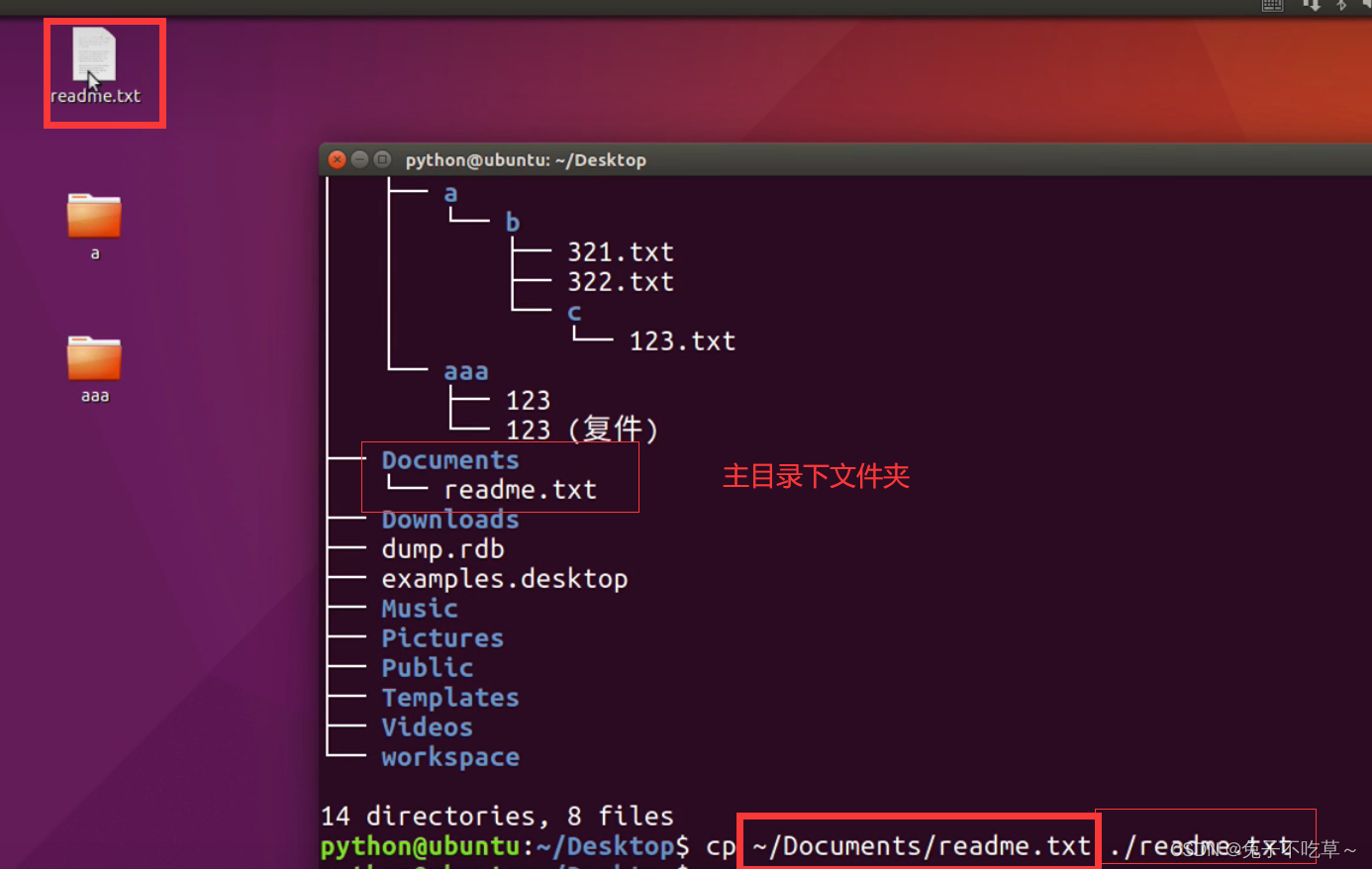Maximize the terminal window
Image resolution: width=1372 pixels, height=869 pixels.
(x=381, y=159)
